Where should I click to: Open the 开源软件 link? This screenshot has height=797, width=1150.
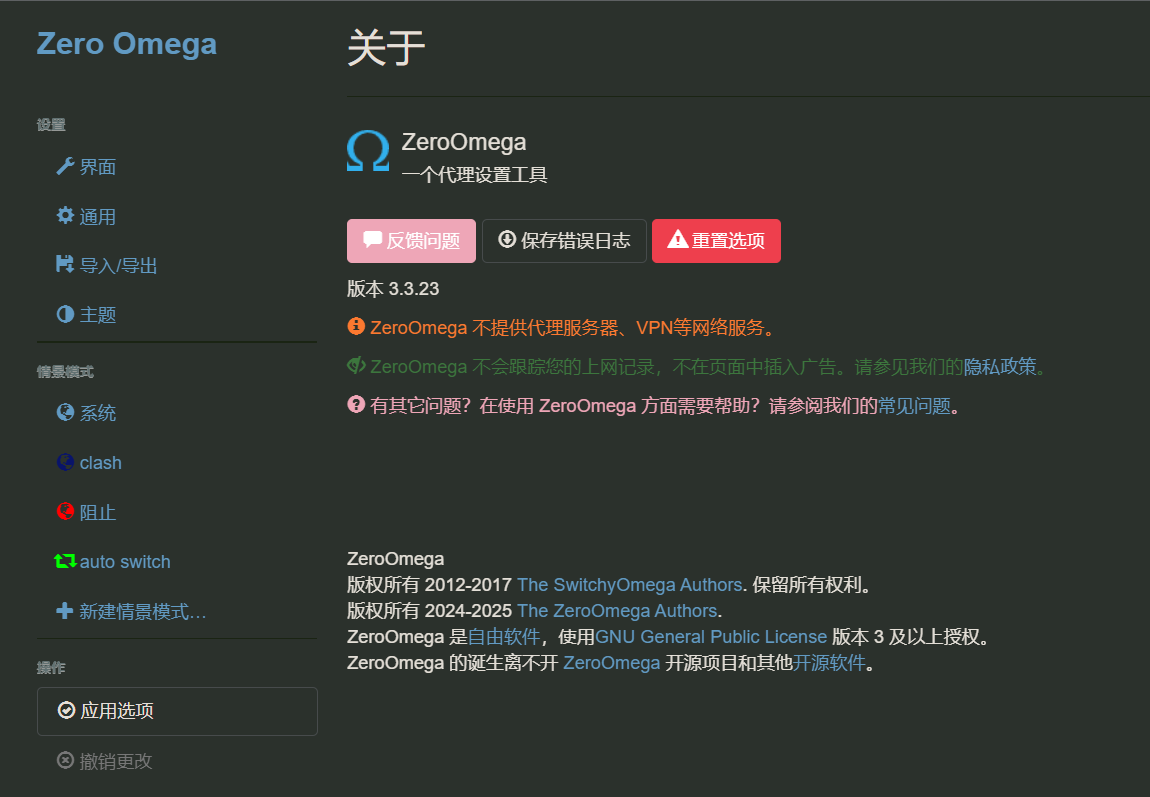click(829, 663)
